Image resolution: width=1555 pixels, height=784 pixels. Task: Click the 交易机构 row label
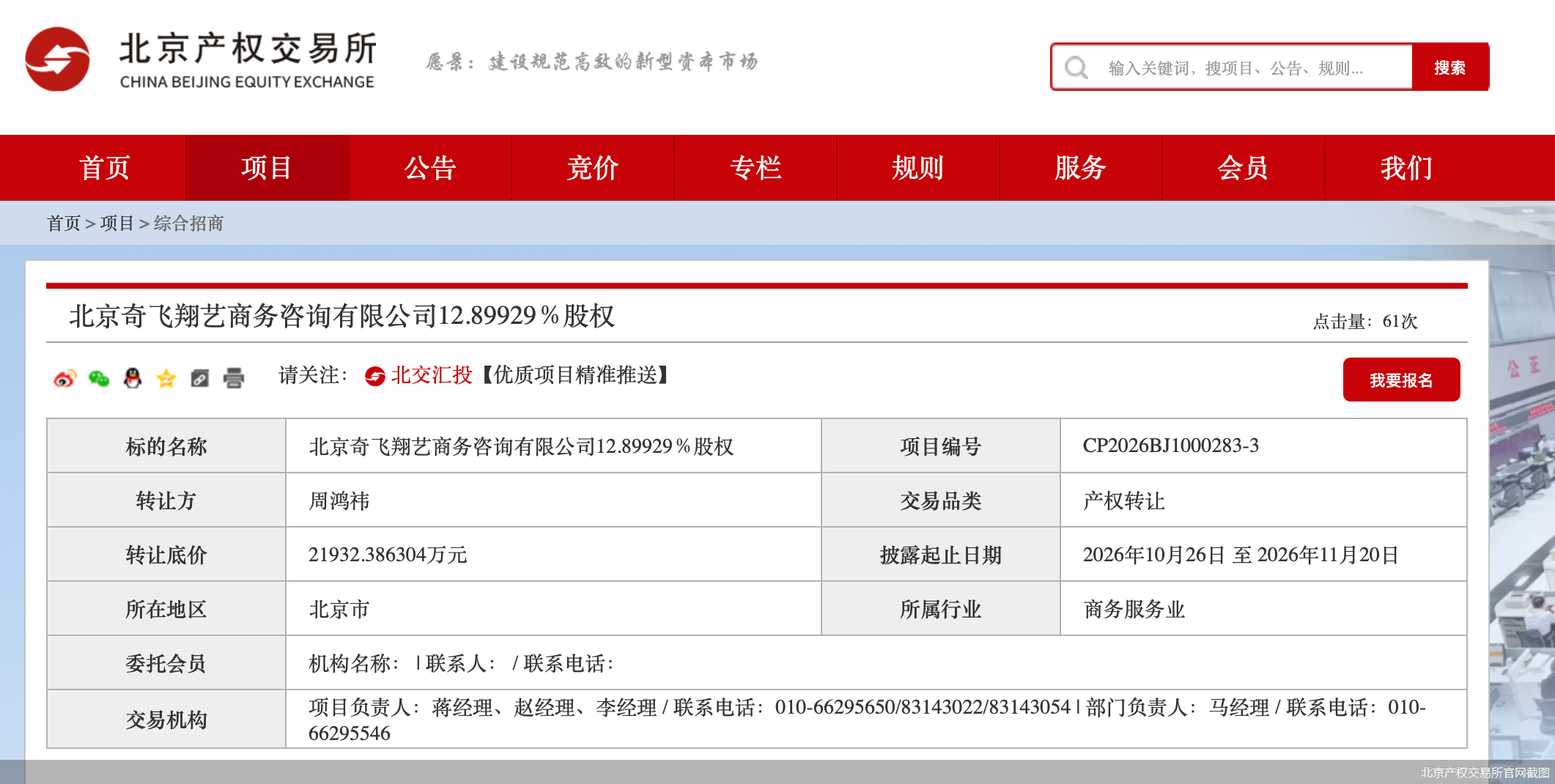(x=166, y=720)
